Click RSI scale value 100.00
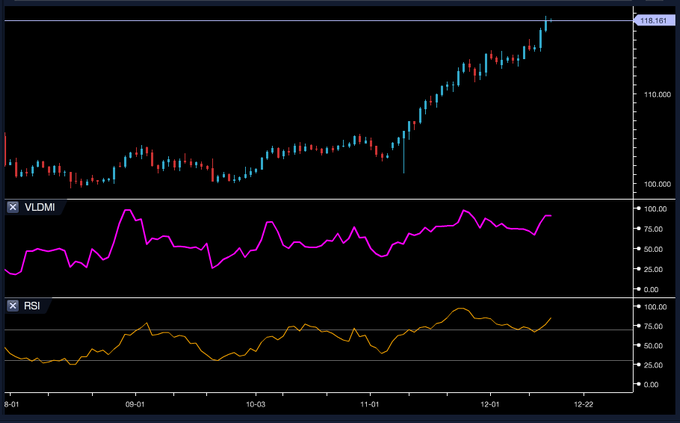Image resolution: width=680 pixels, height=423 pixels. click(655, 307)
